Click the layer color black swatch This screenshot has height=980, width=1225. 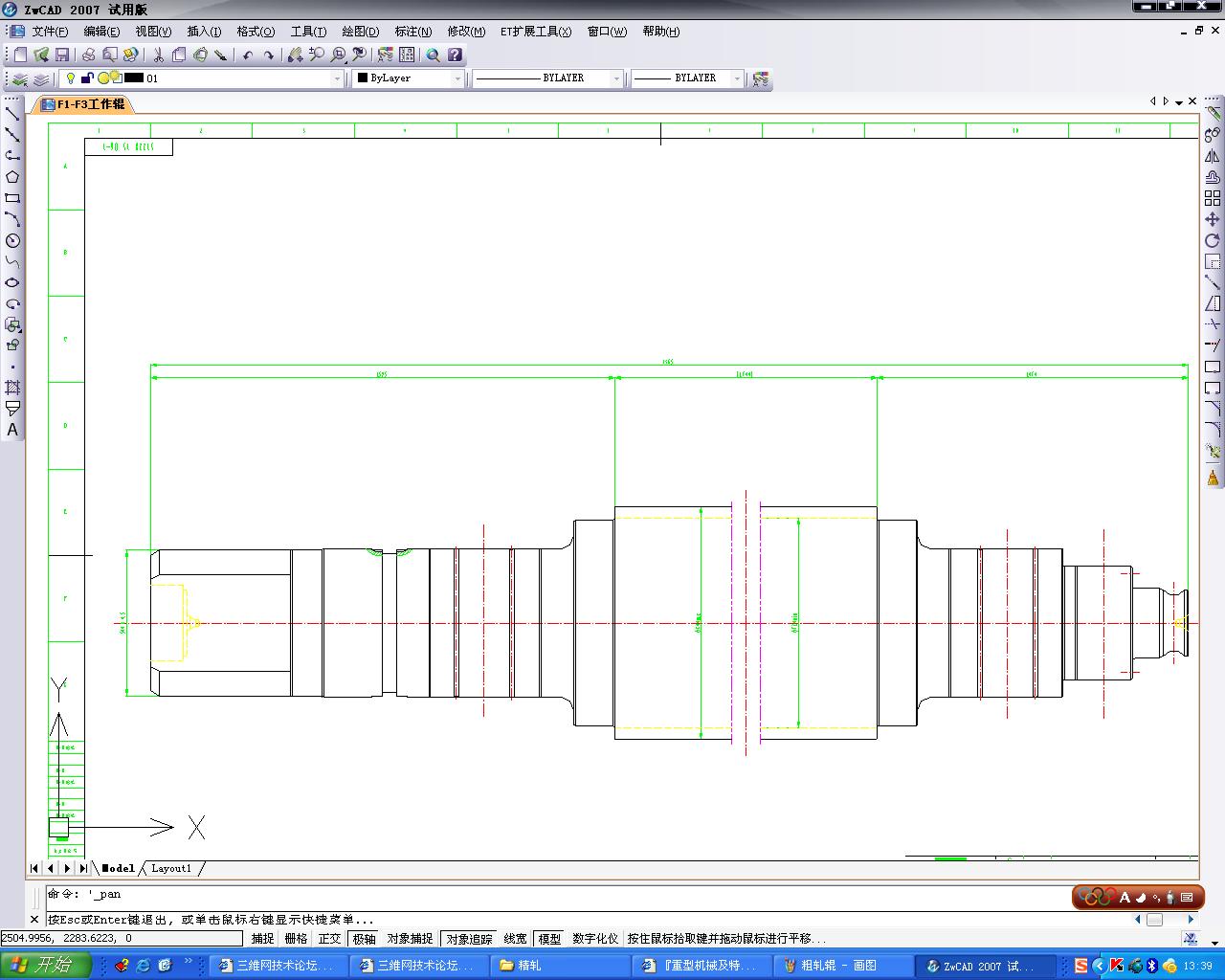coord(134,78)
